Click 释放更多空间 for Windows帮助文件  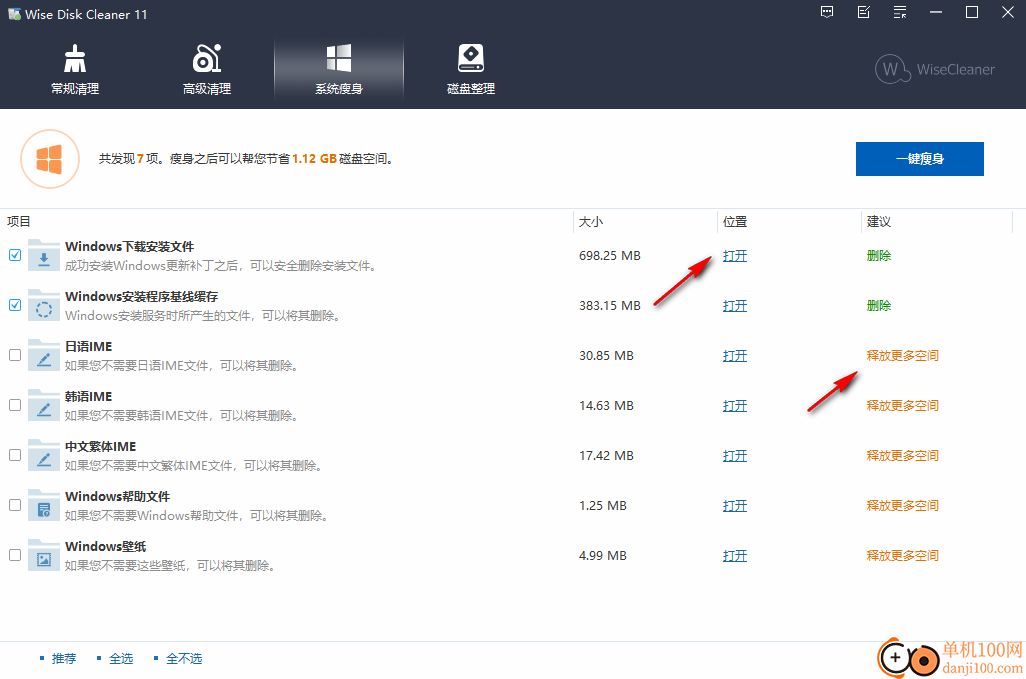coord(902,506)
